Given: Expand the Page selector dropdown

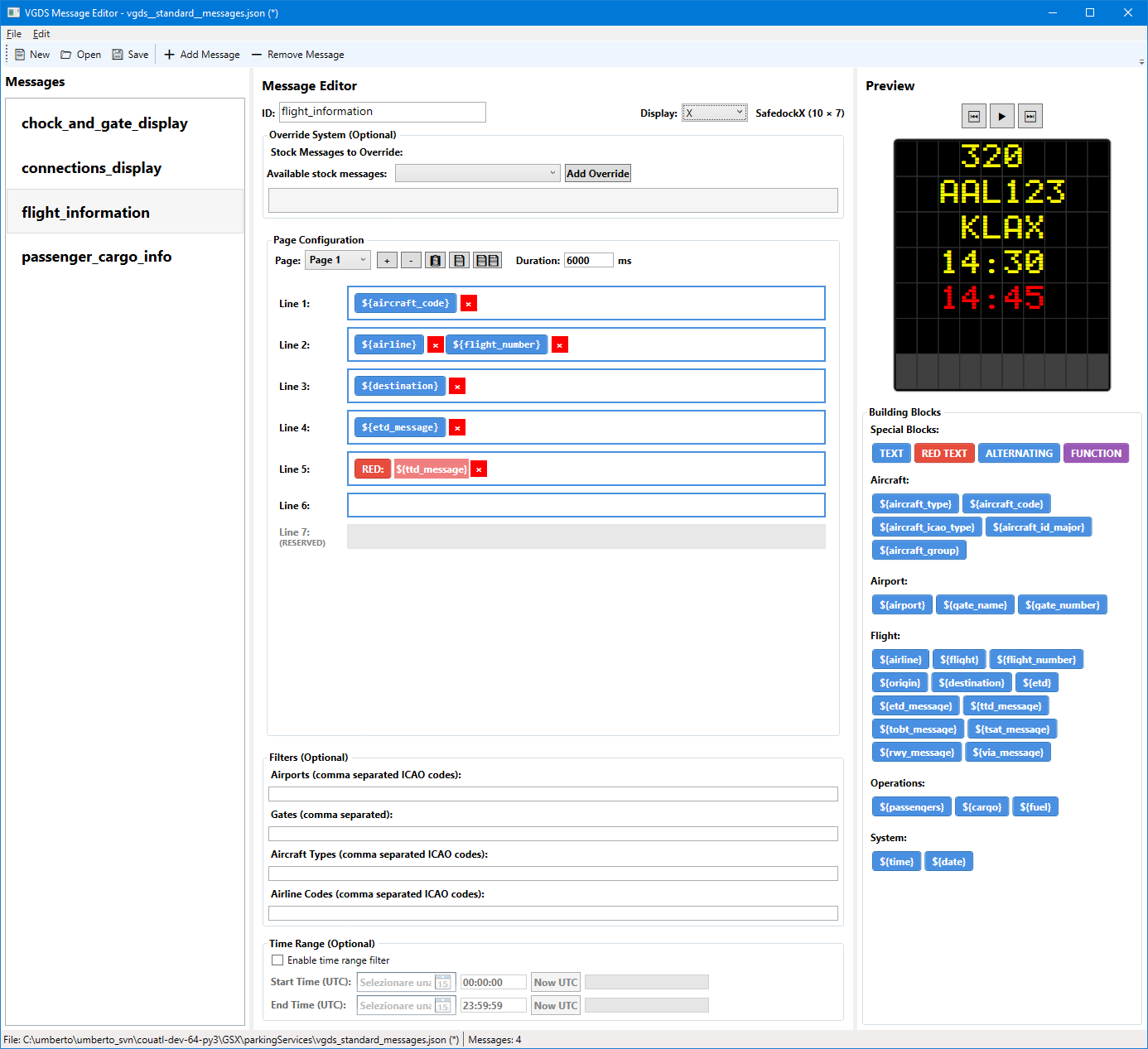Looking at the screenshot, I should [x=337, y=260].
